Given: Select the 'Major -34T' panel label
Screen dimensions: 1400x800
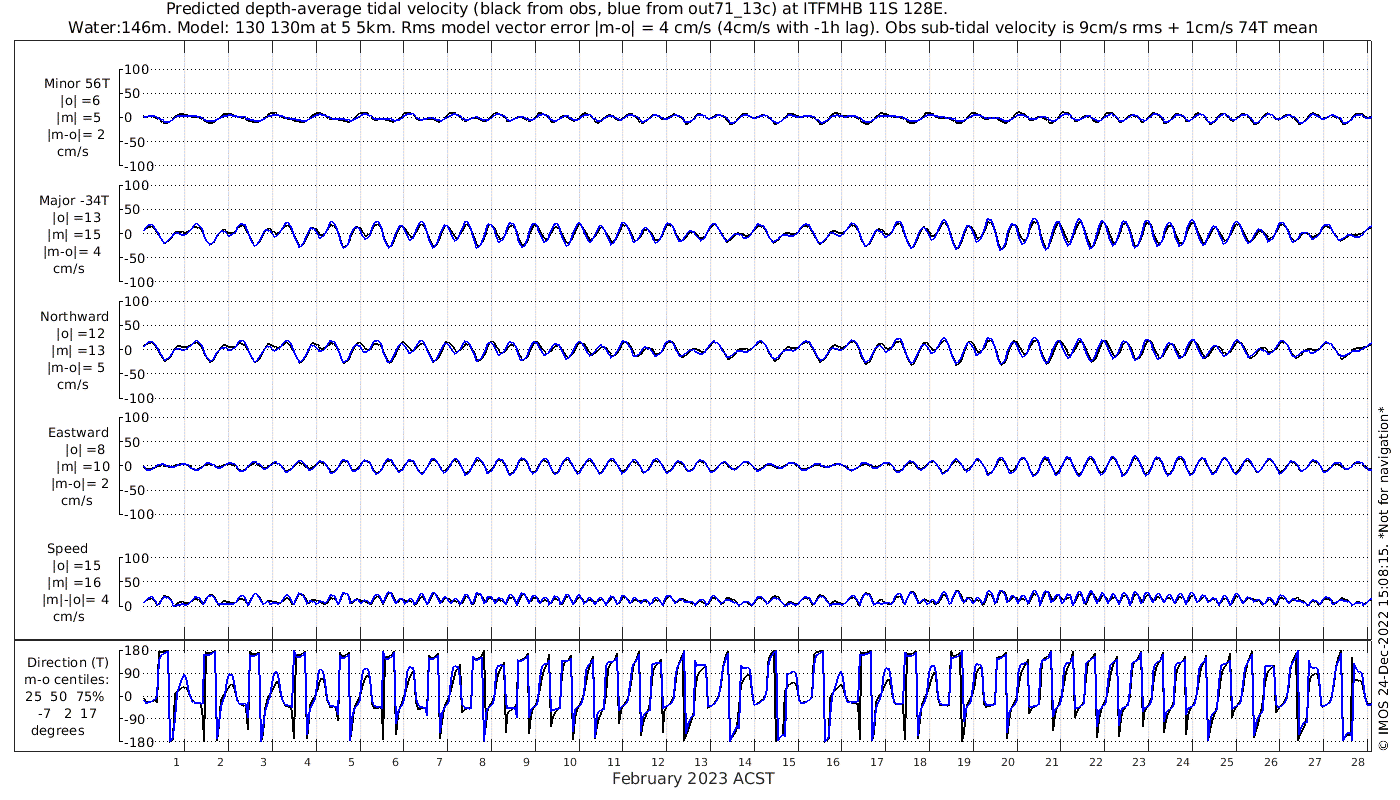Looking at the screenshot, I should click(74, 200).
